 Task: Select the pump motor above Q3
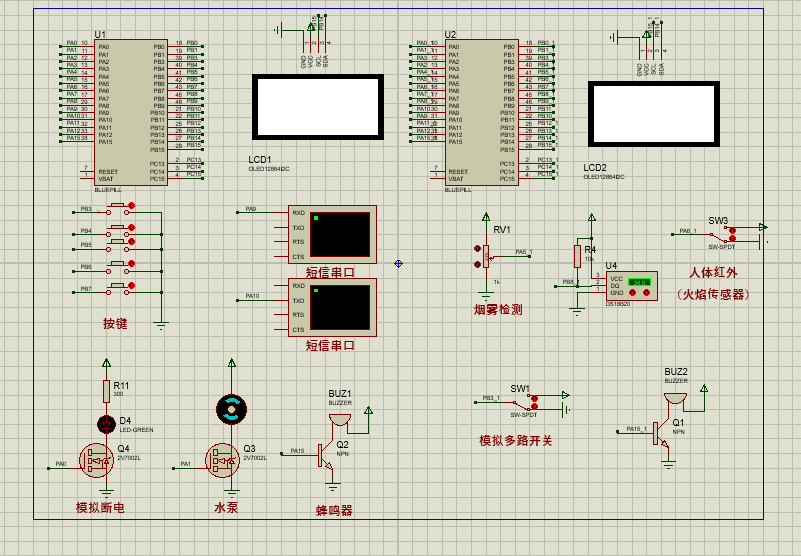click(x=231, y=409)
